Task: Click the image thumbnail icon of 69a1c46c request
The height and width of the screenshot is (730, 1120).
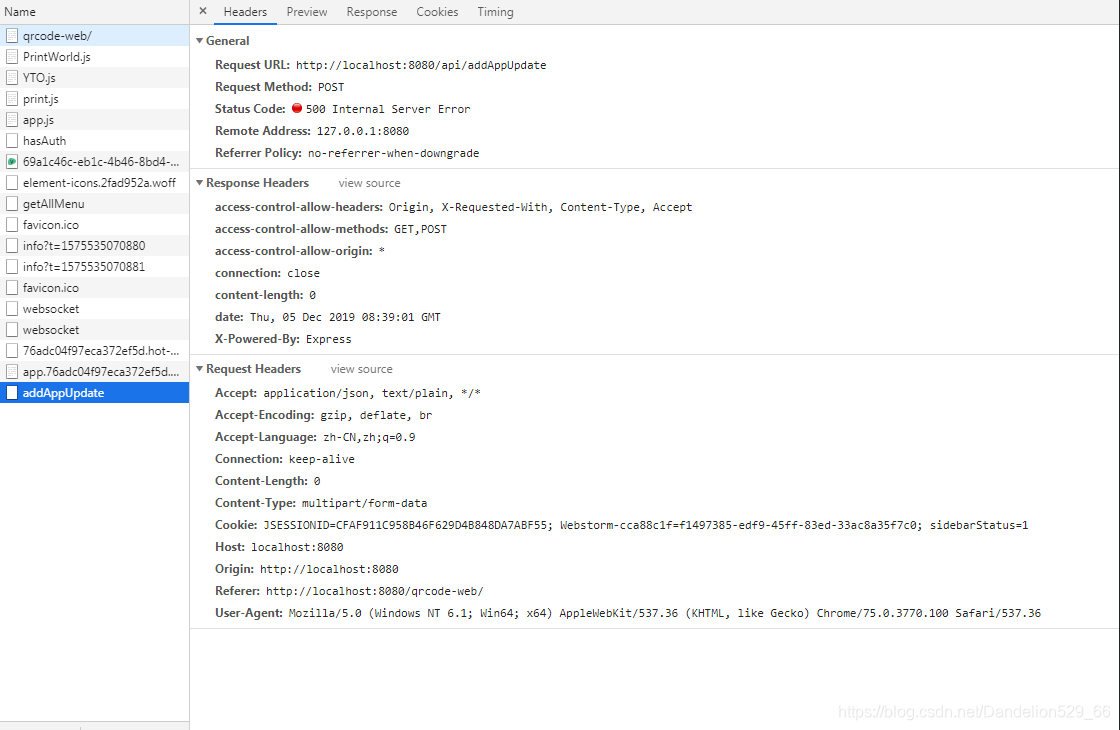Action: coord(11,161)
